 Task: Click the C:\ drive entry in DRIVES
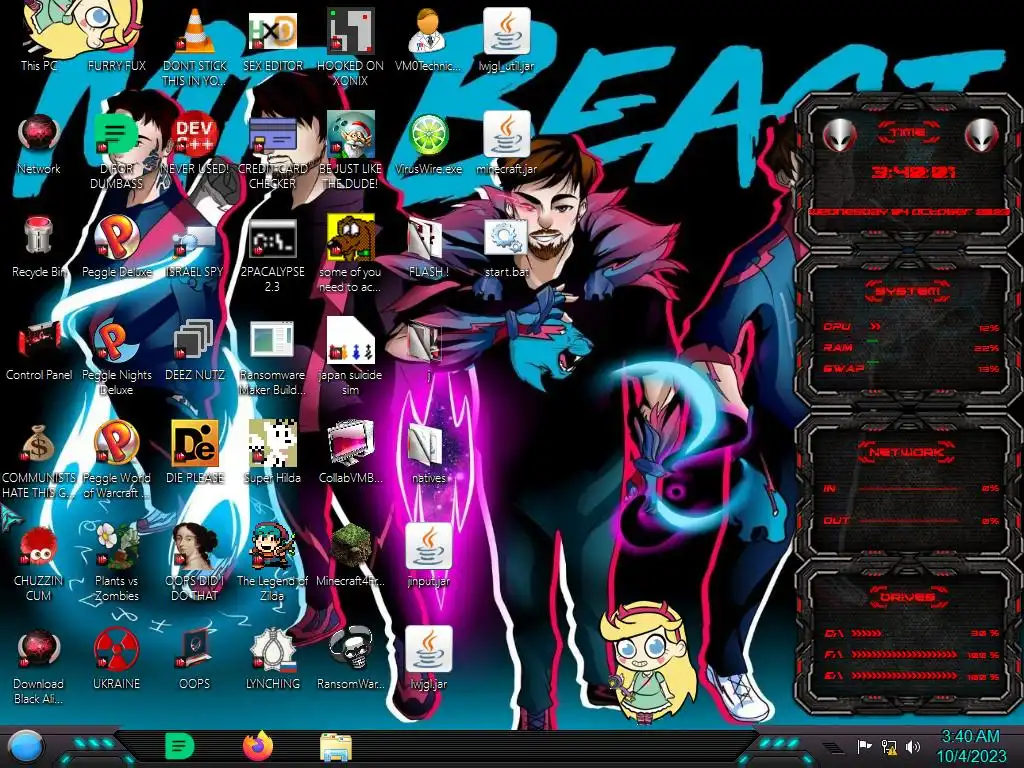[911, 633]
